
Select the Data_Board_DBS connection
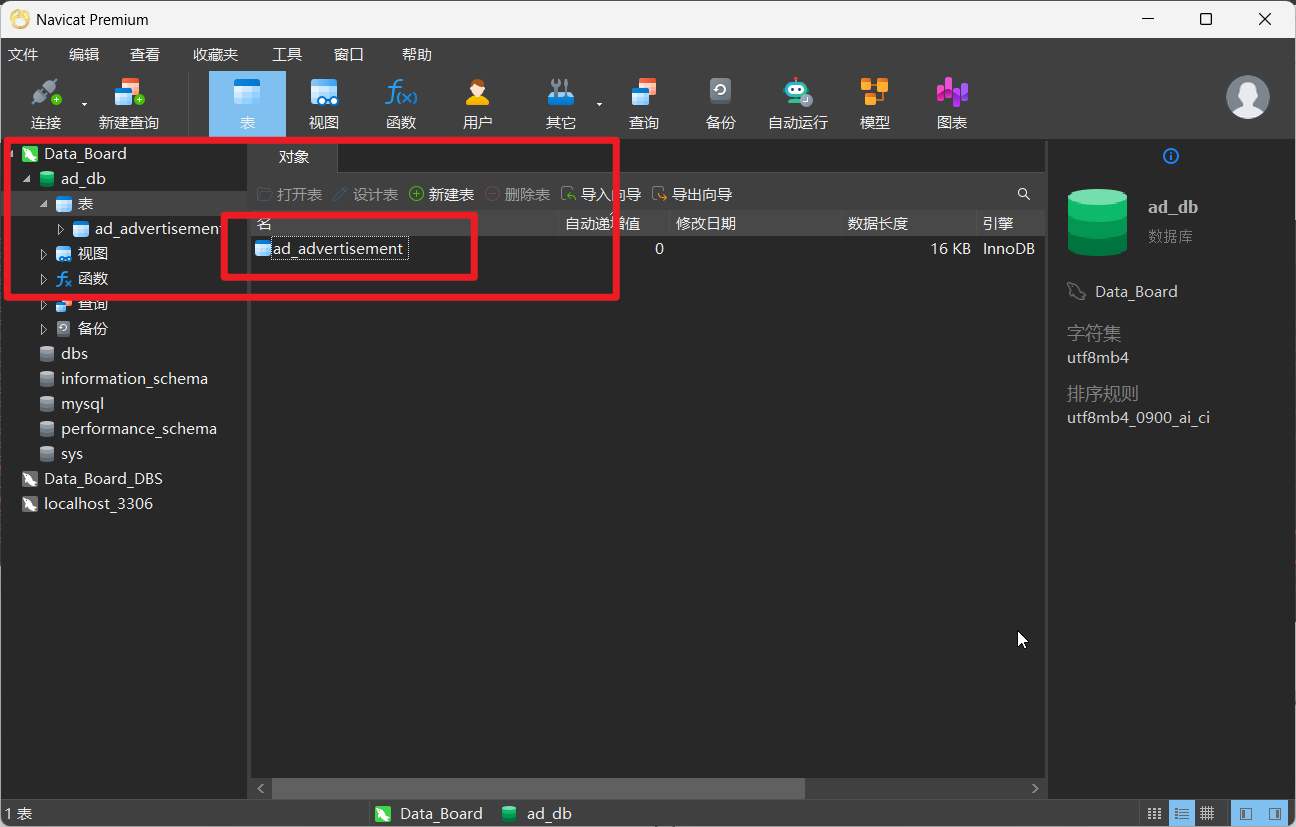103,479
